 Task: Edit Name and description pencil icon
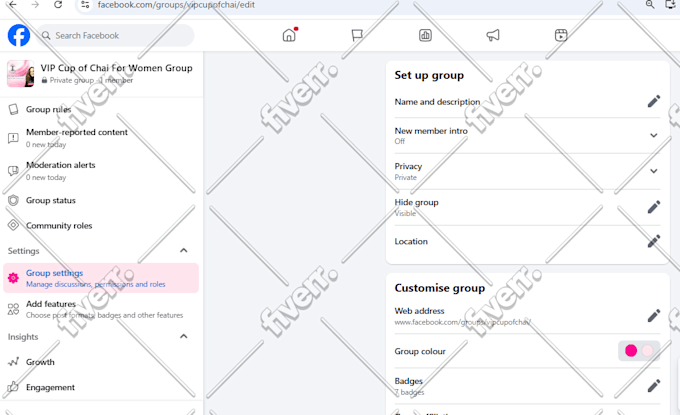(x=654, y=101)
